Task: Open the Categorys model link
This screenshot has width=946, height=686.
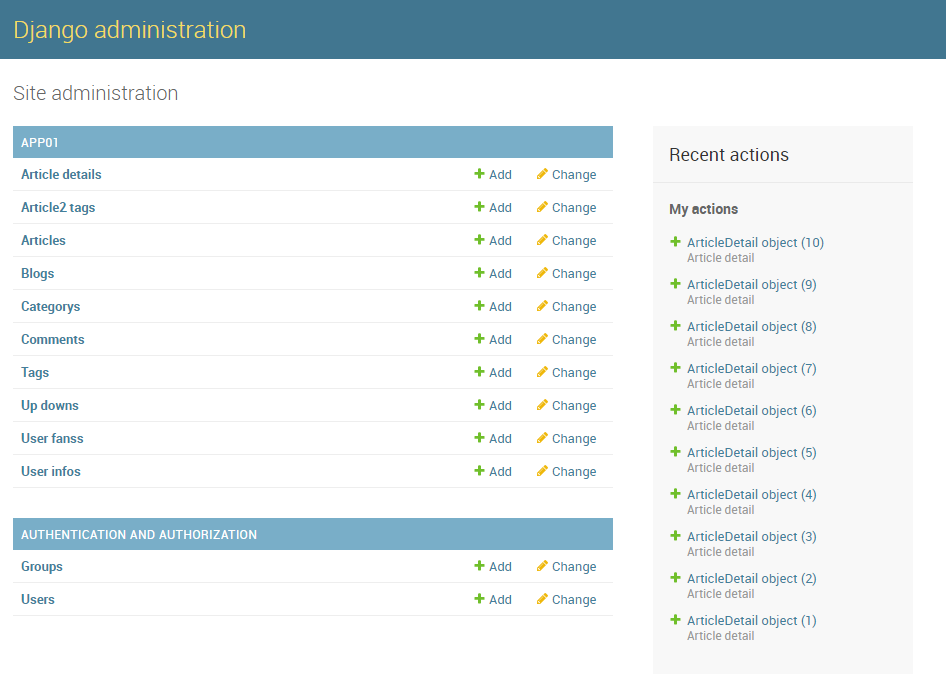Action: pos(51,306)
